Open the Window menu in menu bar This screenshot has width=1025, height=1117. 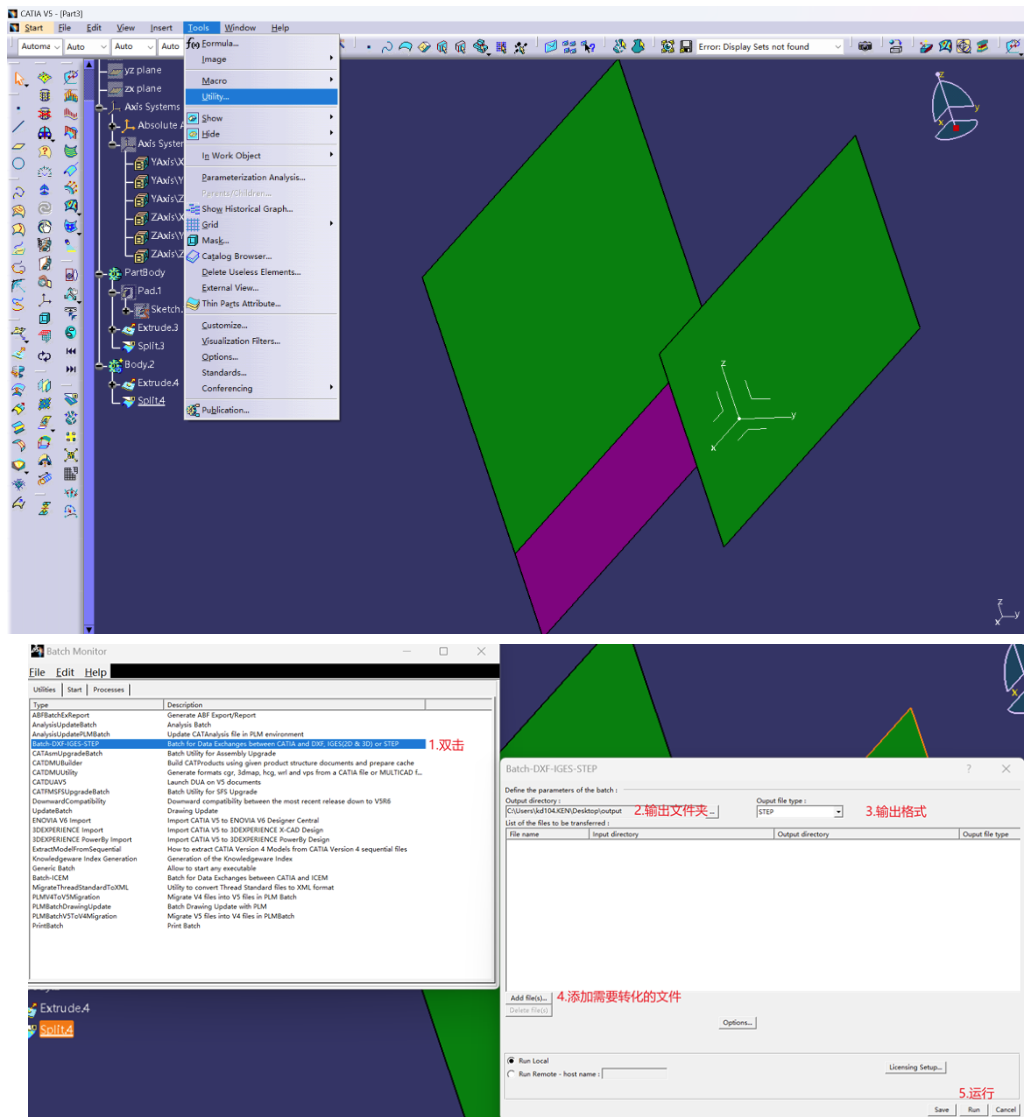(x=240, y=28)
